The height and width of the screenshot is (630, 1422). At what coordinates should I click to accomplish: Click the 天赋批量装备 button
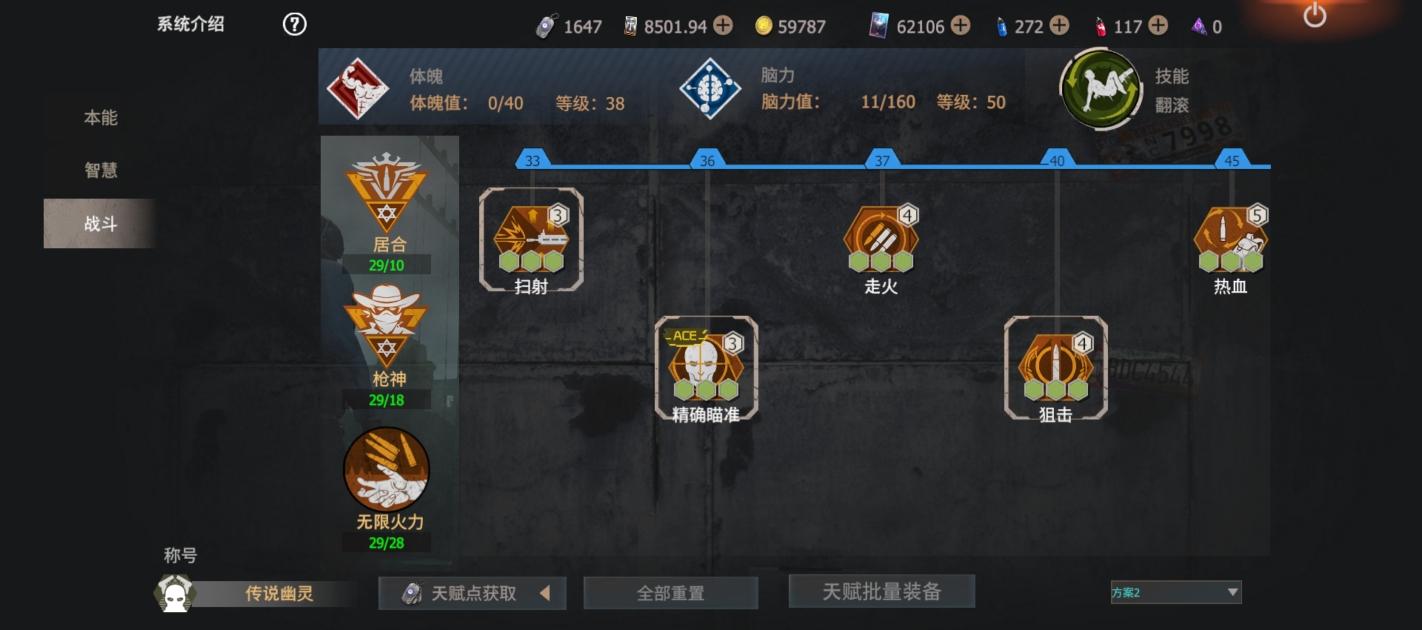click(x=882, y=591)
